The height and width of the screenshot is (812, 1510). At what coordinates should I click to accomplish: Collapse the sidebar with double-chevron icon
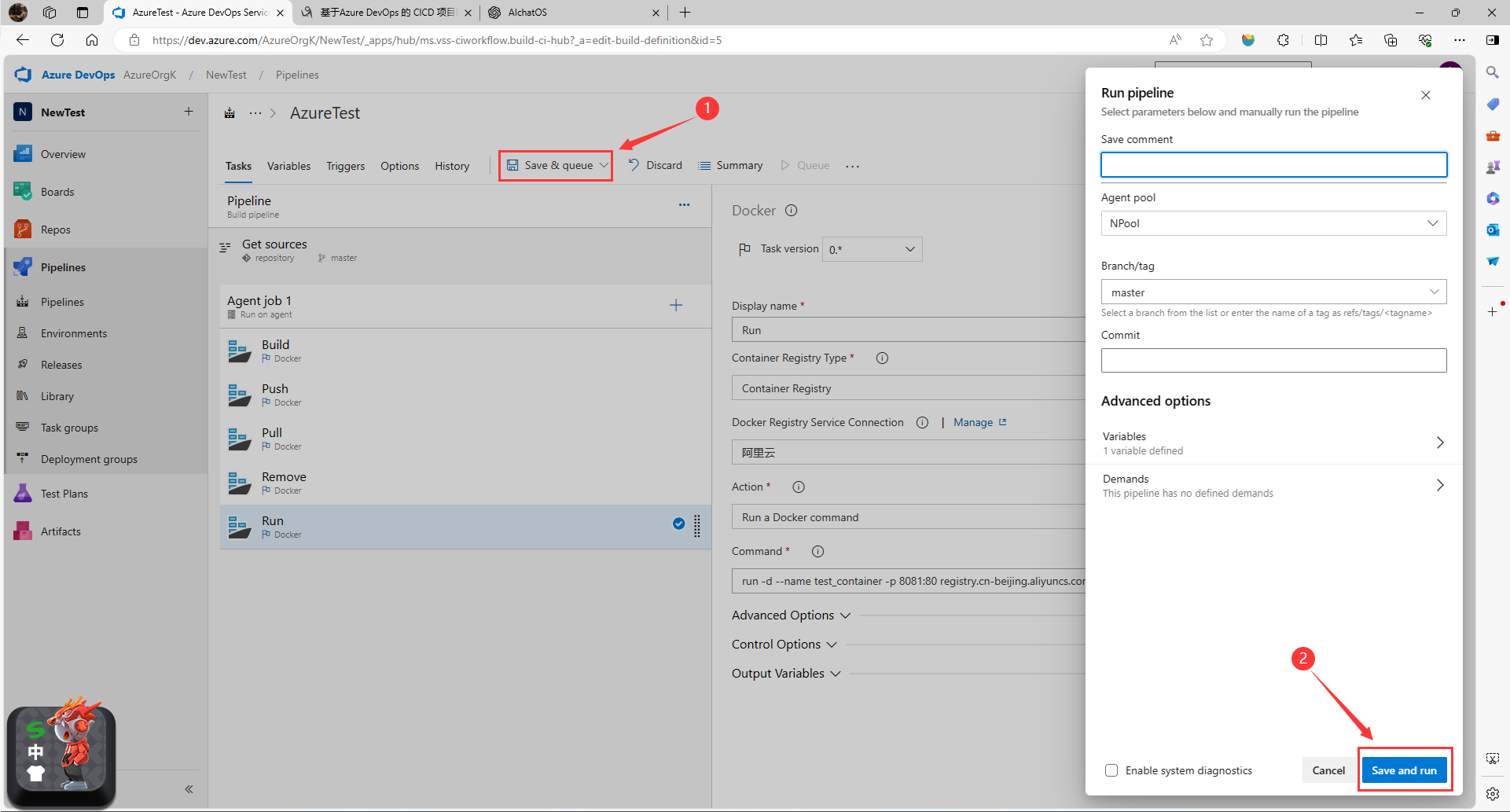189,789
